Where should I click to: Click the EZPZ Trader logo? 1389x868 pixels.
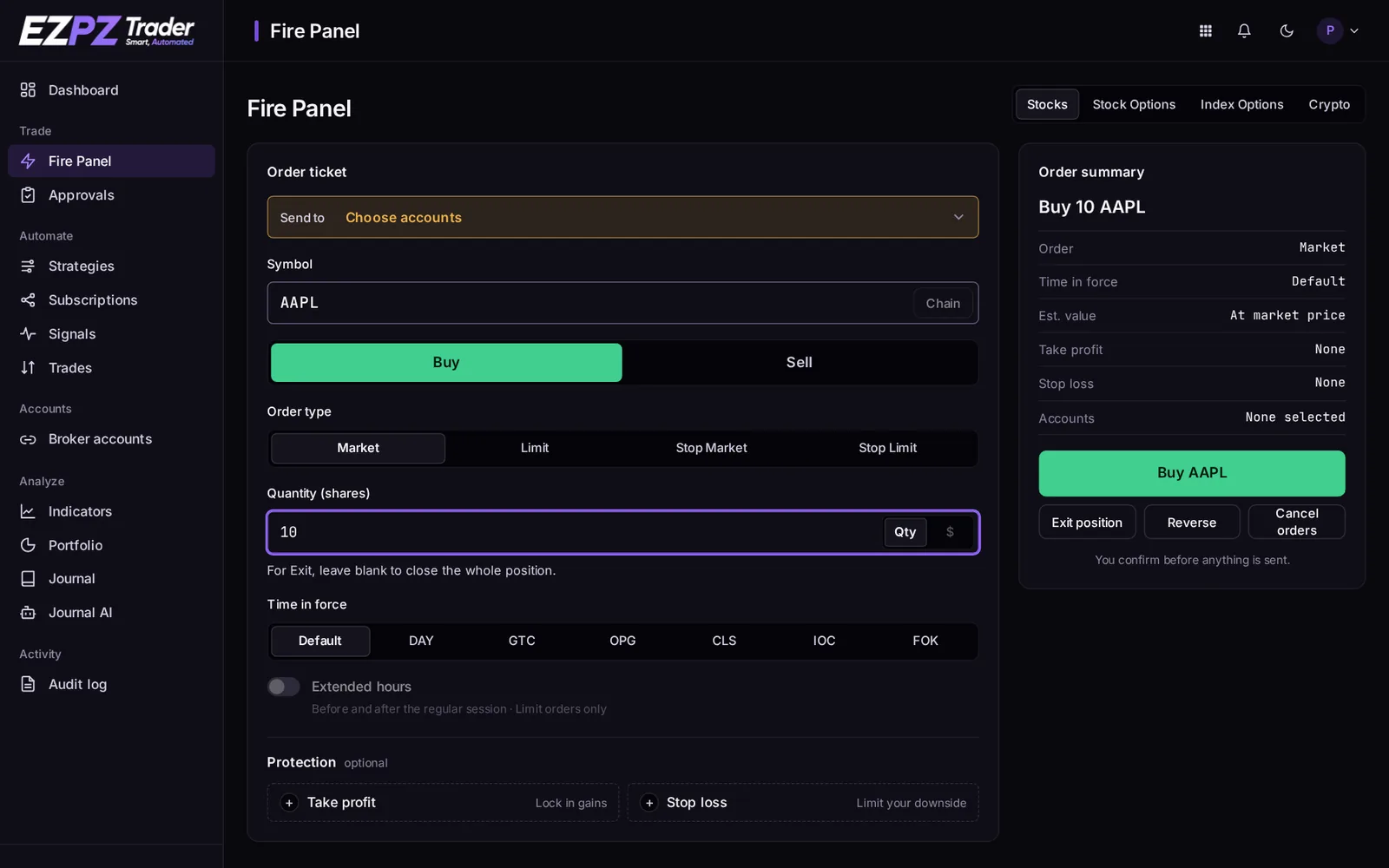click(107, 31)
